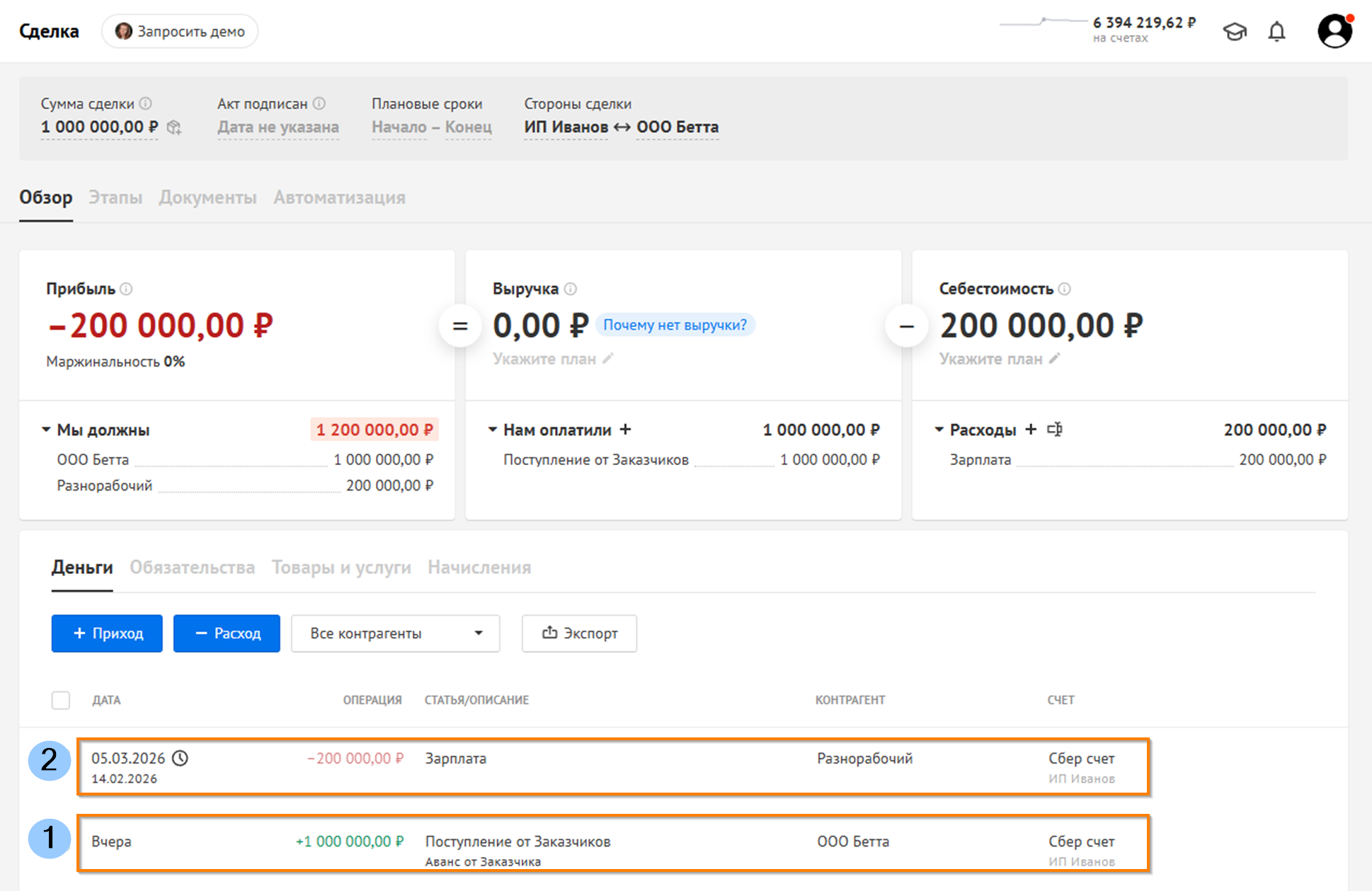Open the Все контрагенты dropdown

coord(395,633)
